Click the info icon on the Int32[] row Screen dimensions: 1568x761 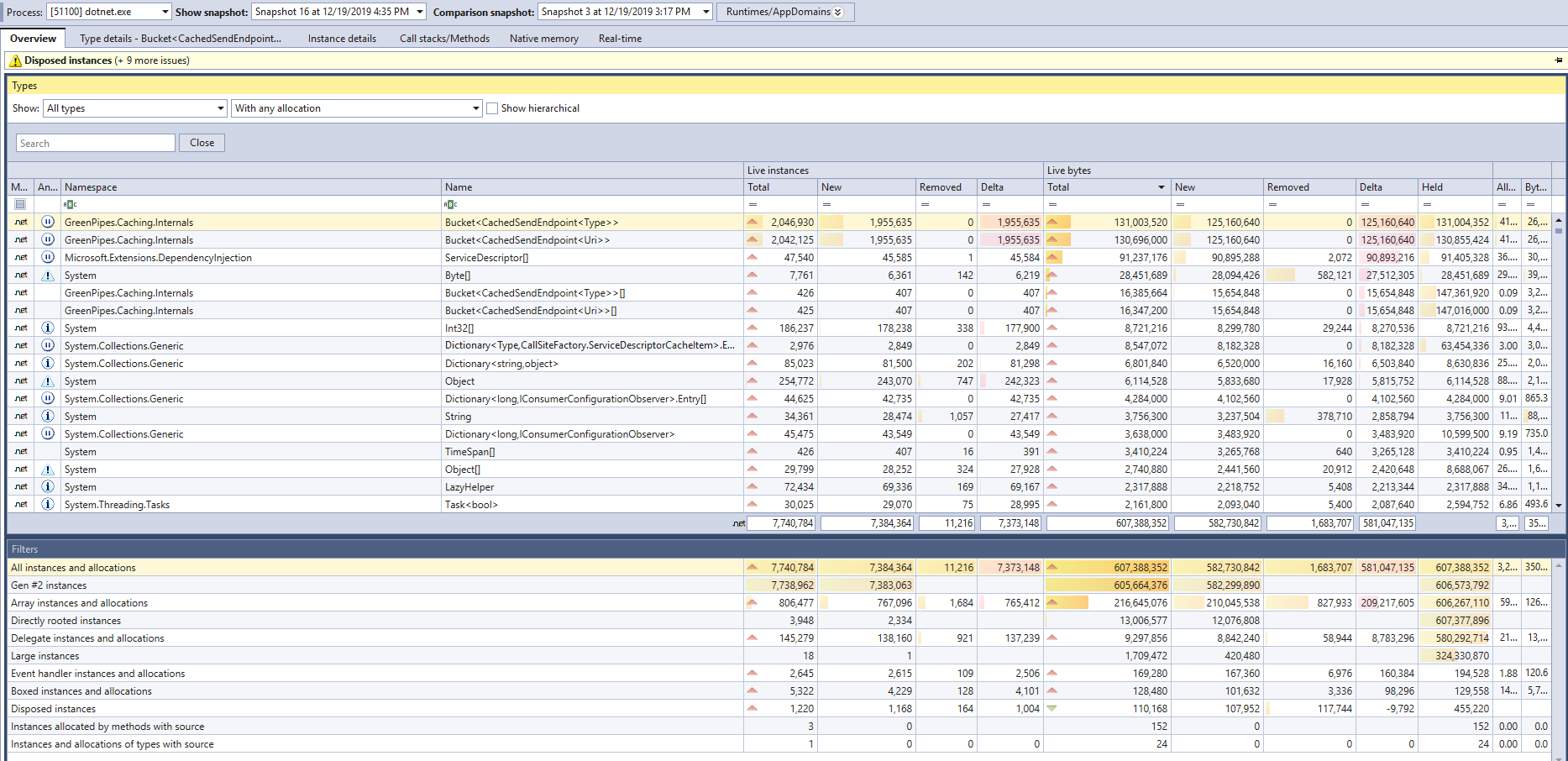[x=48, y=328]
